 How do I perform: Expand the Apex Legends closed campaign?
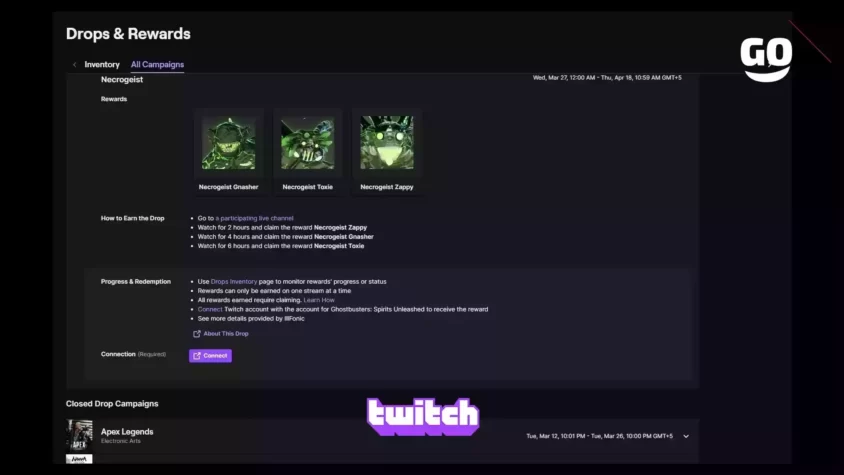(686, 436)
